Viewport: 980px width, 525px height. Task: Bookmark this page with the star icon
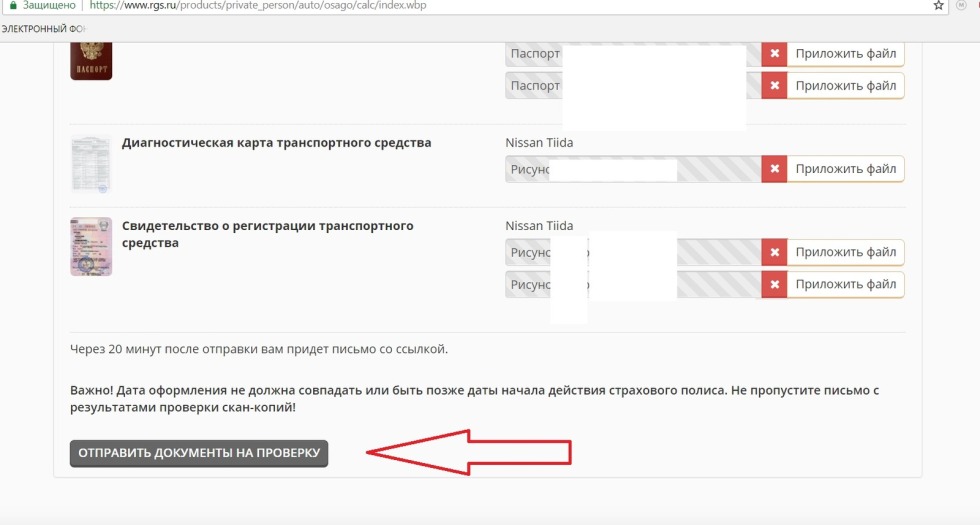(x=938, y=6)
